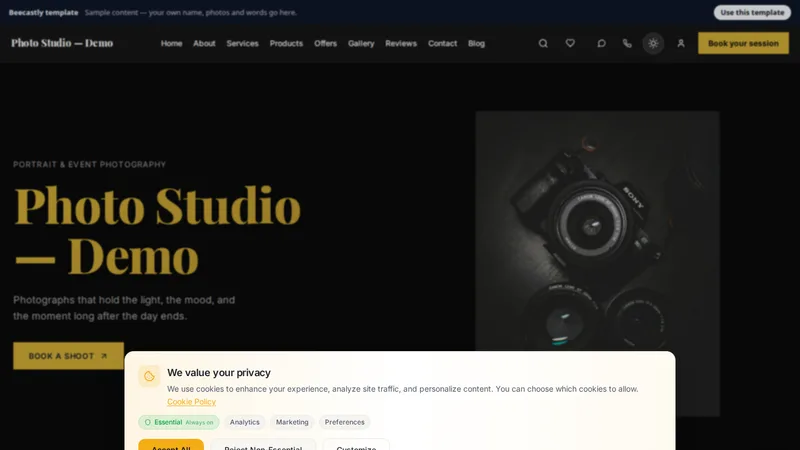The height and width of the screenshot is (450, 800).
Task: Open the Services menu item
Action: pyautogui.click(x=242, y=43)
